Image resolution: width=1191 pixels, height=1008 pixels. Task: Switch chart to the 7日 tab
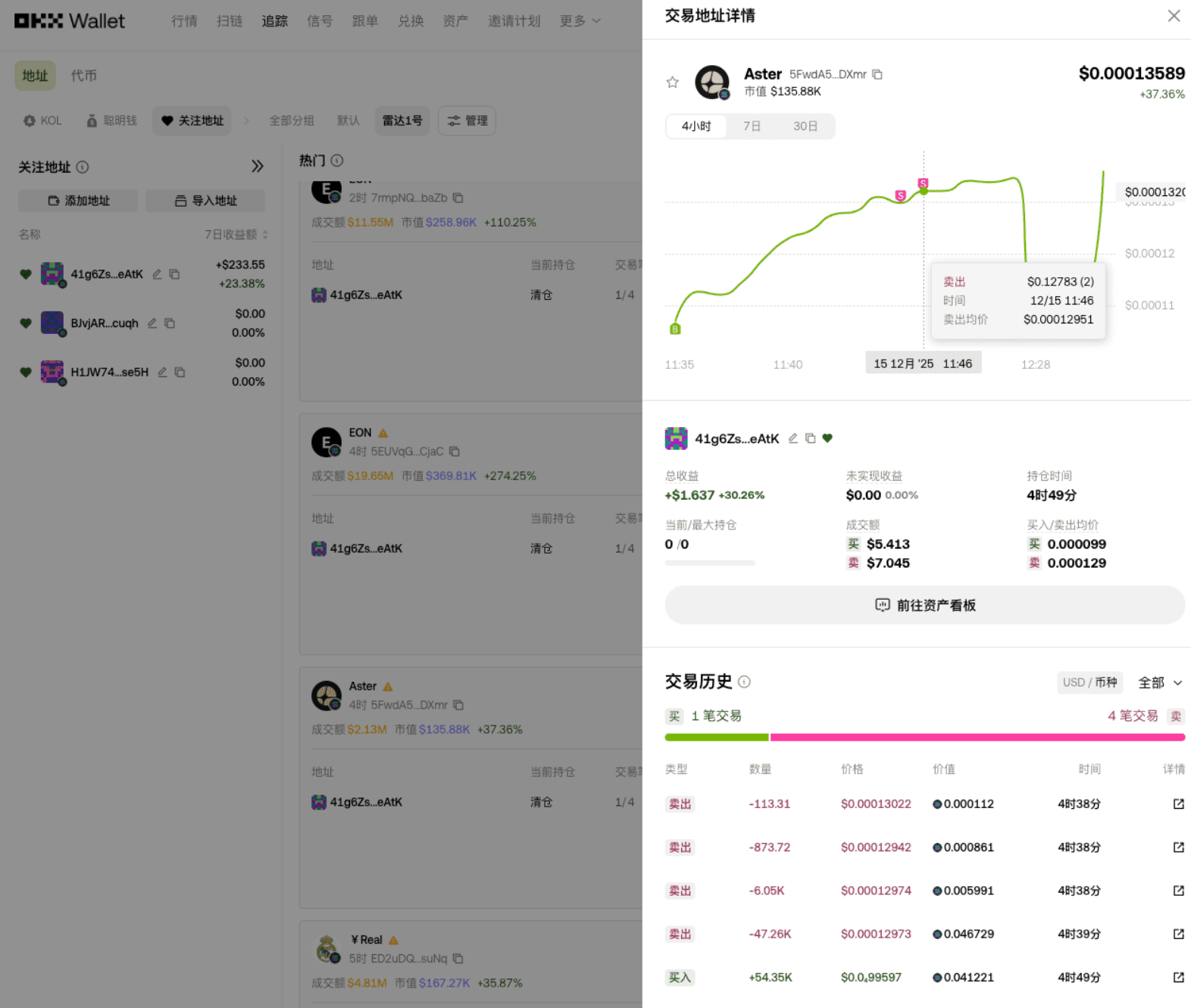pos(752,126)
